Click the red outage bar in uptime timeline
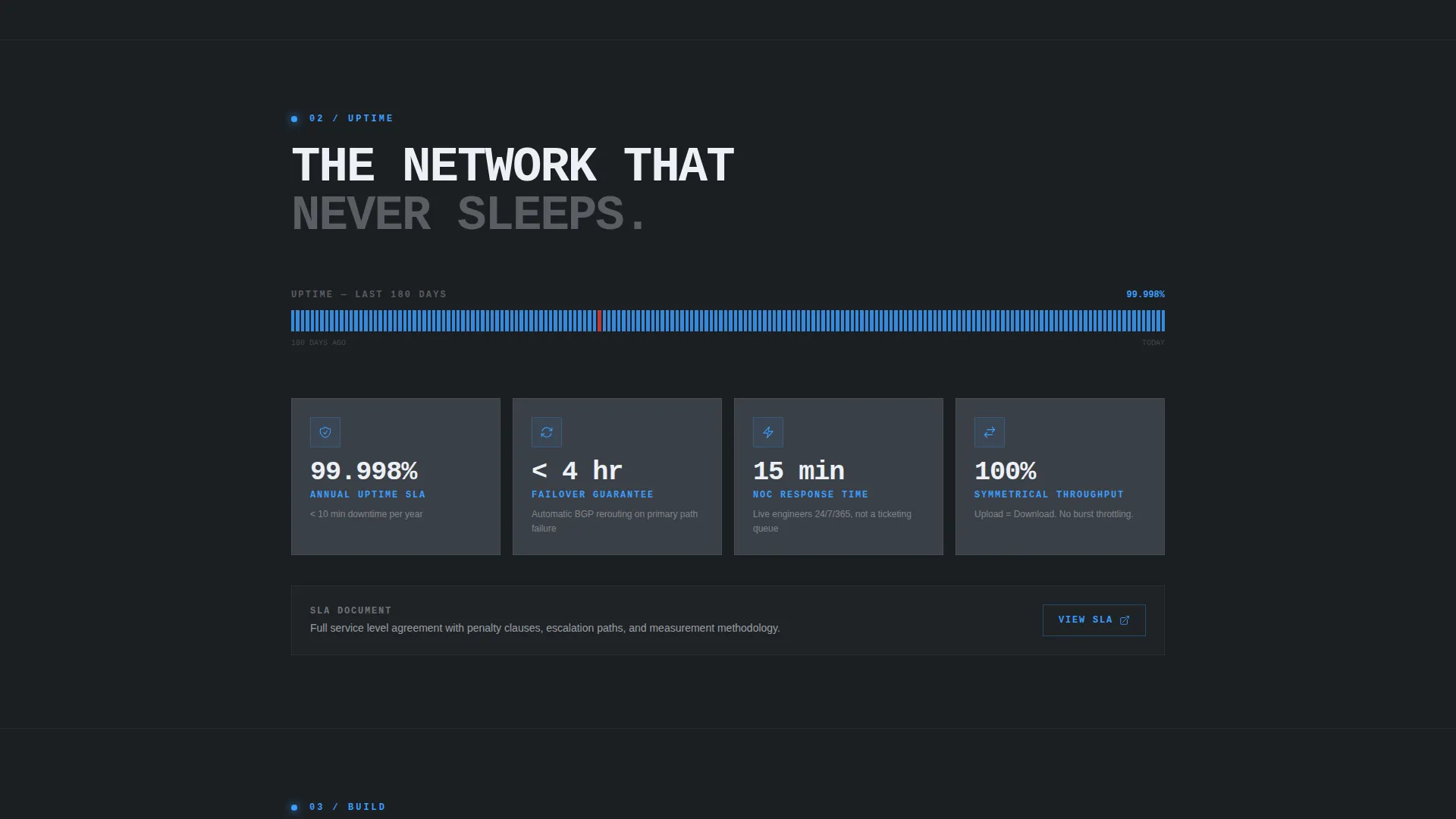1456x819 pixels. pyautogui.click(x=599, y=321)
